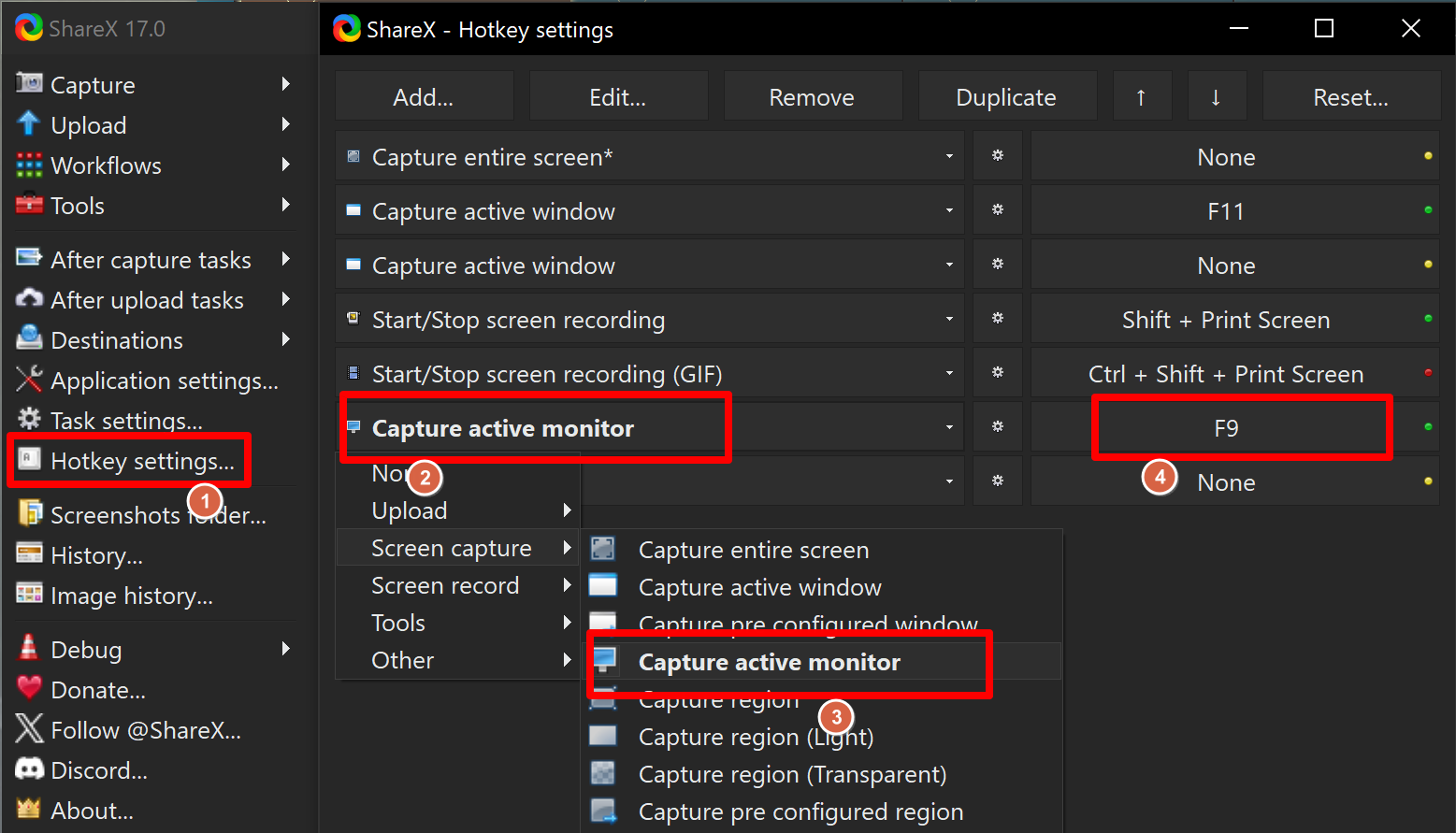Click the F11 hotkey button
The height and width of the screenshot is (833, 1456).
[1235, 210]
